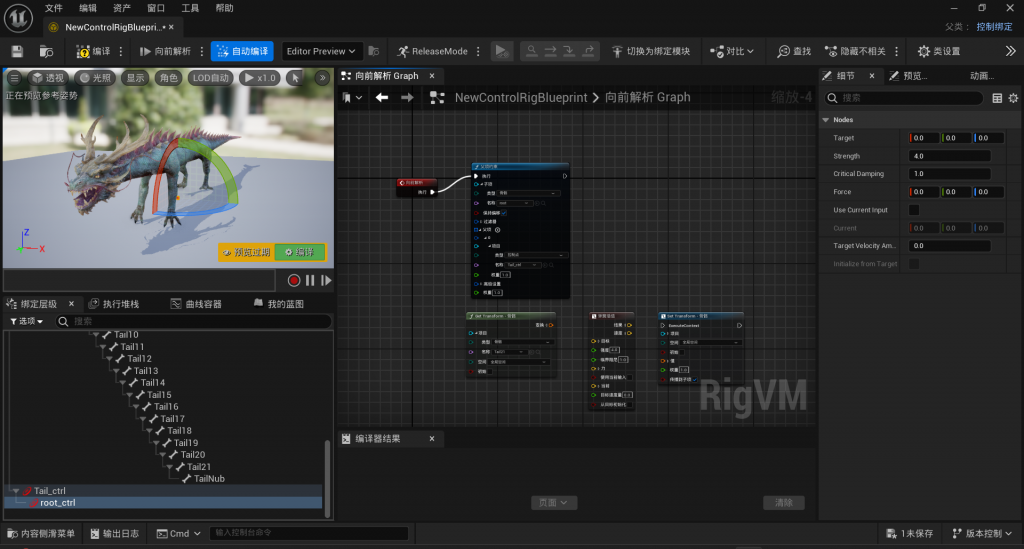
Task: Open the 编辑 Edit menu
Action: [88, 8]
